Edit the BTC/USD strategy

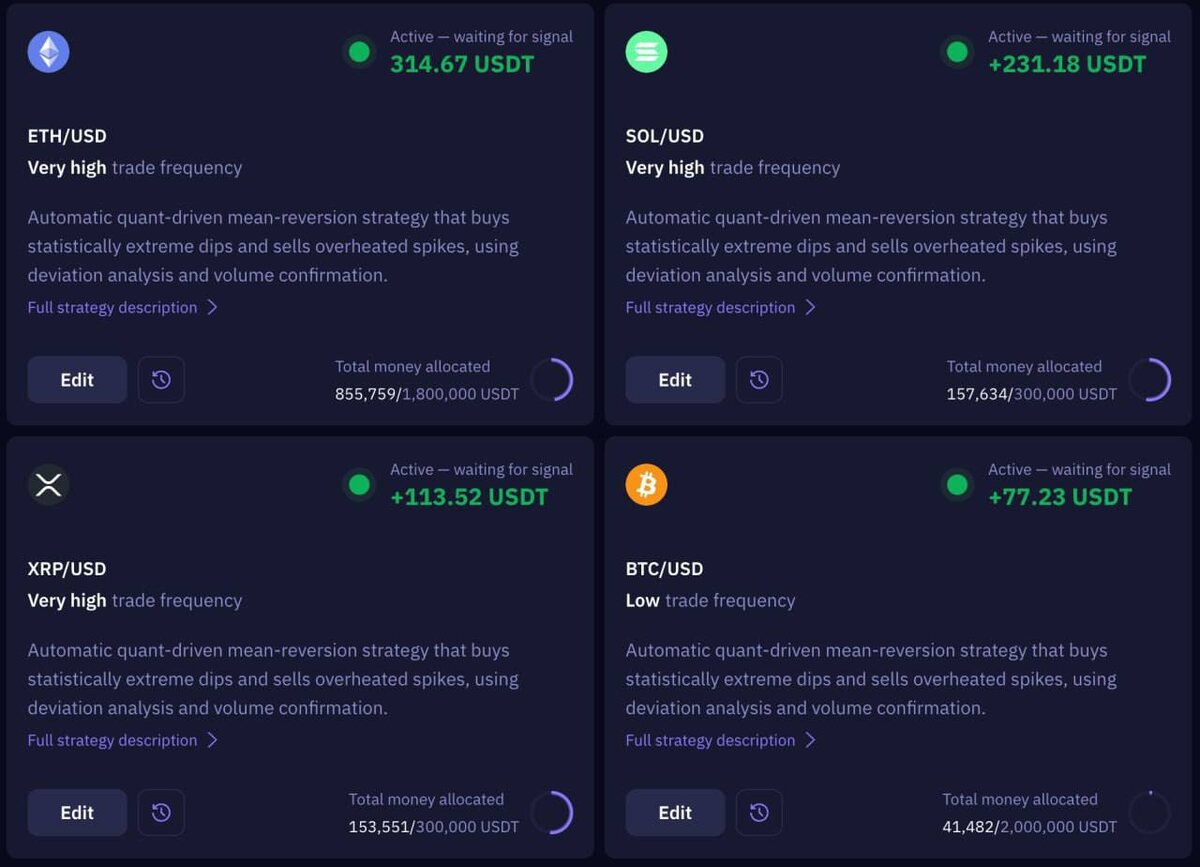(x=675, y=813)
